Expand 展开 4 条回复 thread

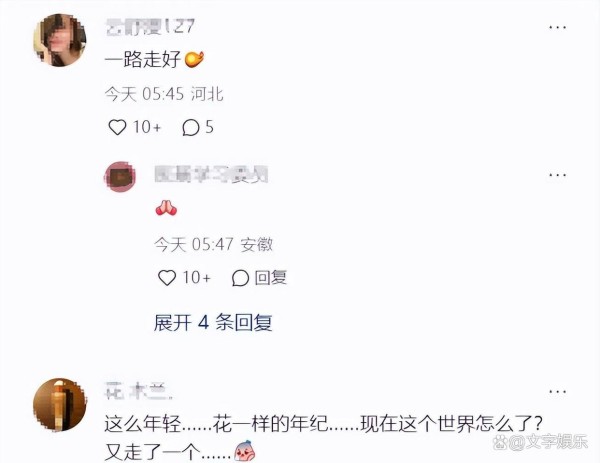click(213, 322)
